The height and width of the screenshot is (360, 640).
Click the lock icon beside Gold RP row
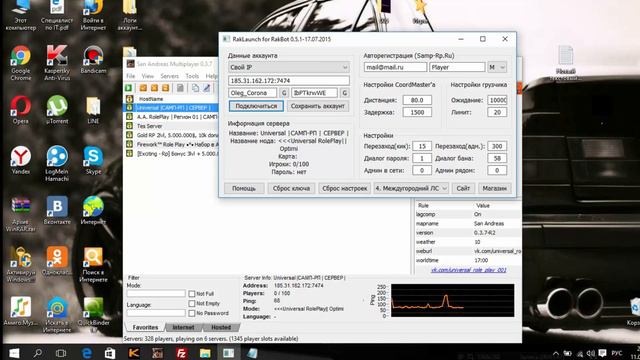(129, 135)
